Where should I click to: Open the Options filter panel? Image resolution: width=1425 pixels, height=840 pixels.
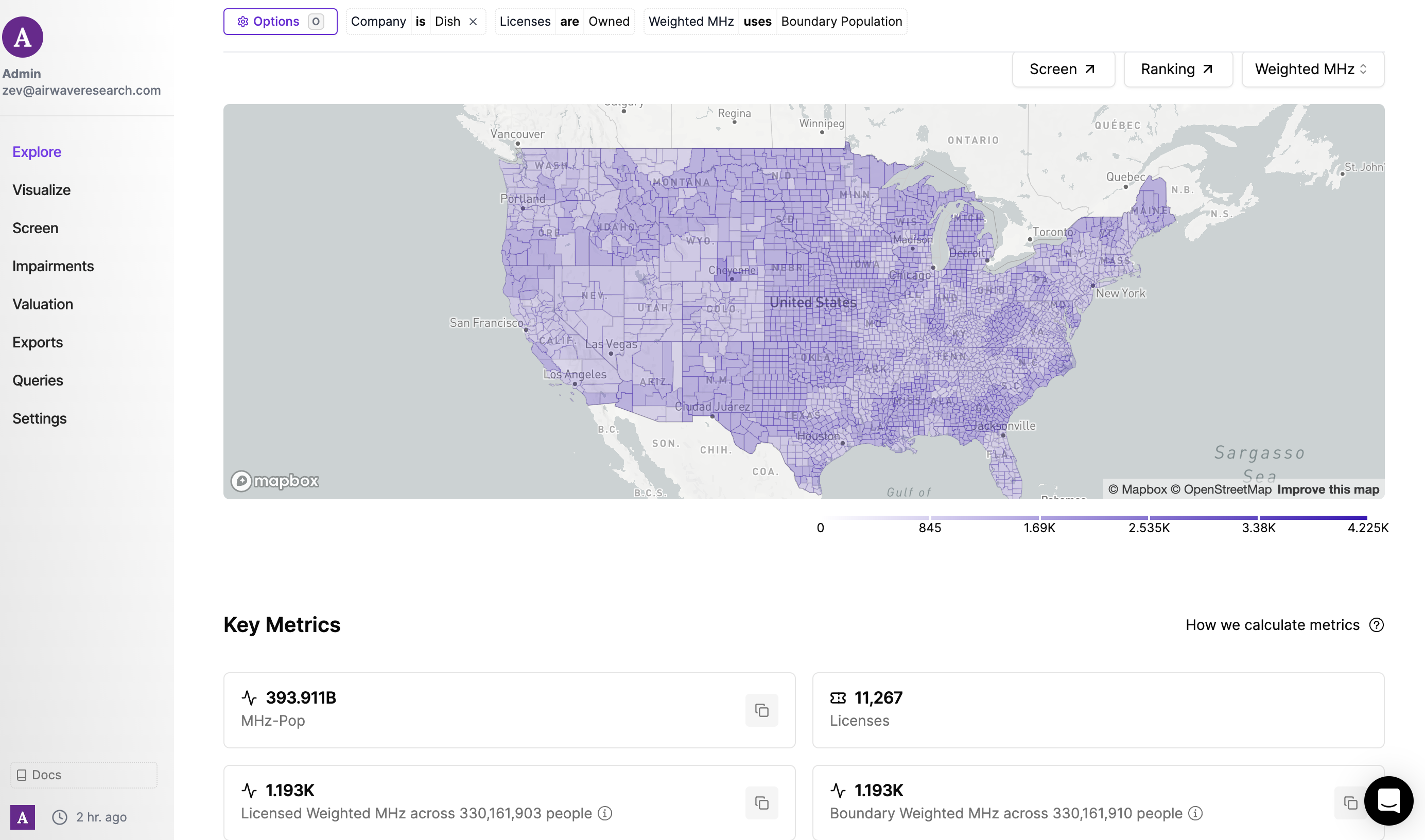click(x=280, y=22)
